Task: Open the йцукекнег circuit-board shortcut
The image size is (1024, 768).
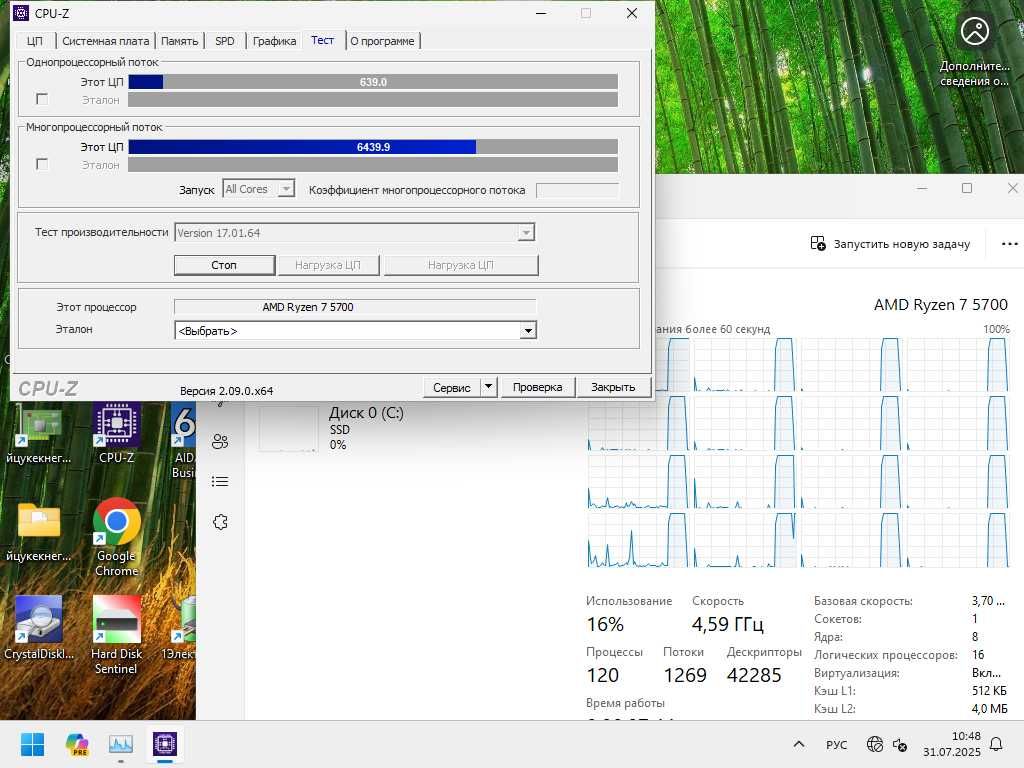Action: click(x=39, y=432)
